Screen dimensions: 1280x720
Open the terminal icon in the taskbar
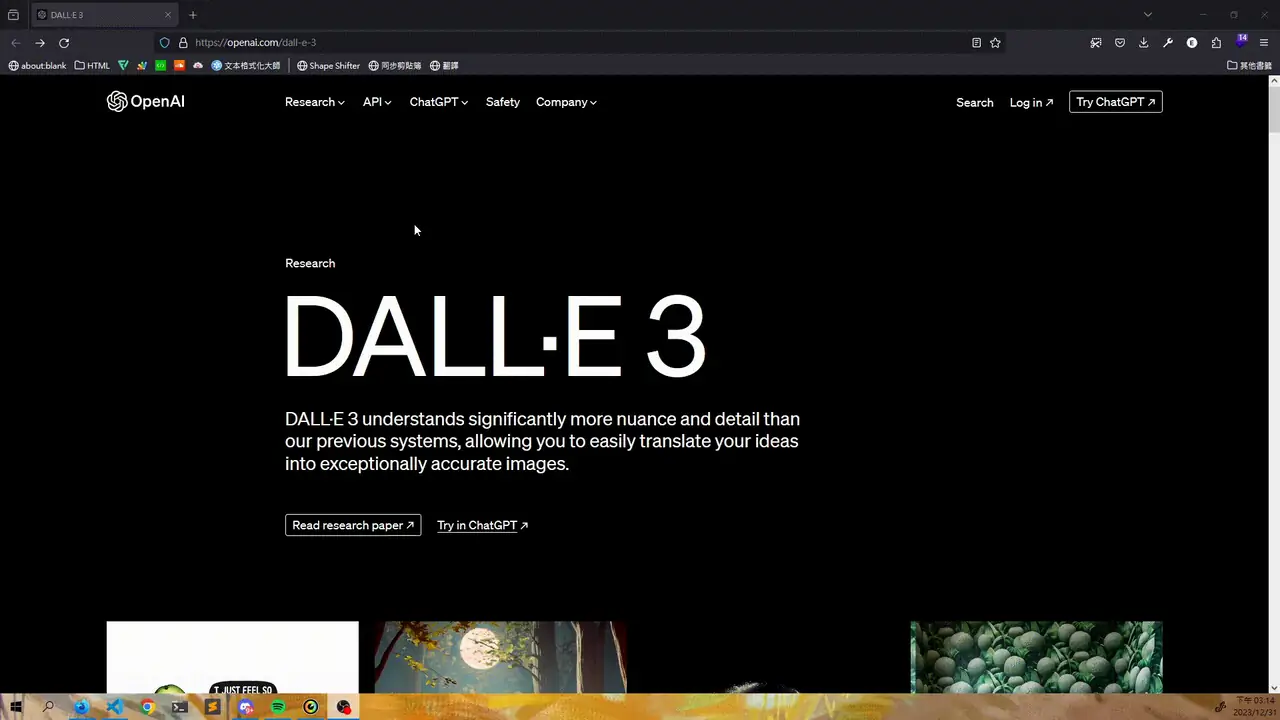[180, 707]
